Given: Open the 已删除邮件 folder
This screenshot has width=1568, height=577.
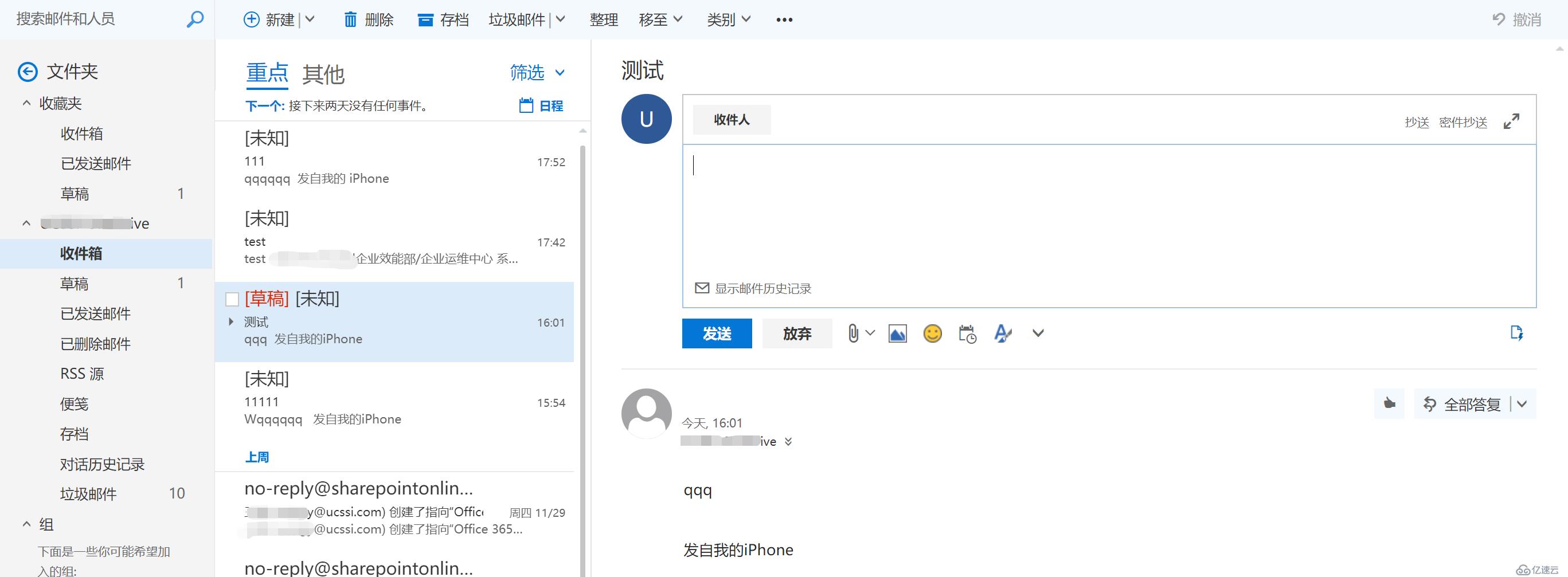Looking at the screenshot, I should [96, 344].
